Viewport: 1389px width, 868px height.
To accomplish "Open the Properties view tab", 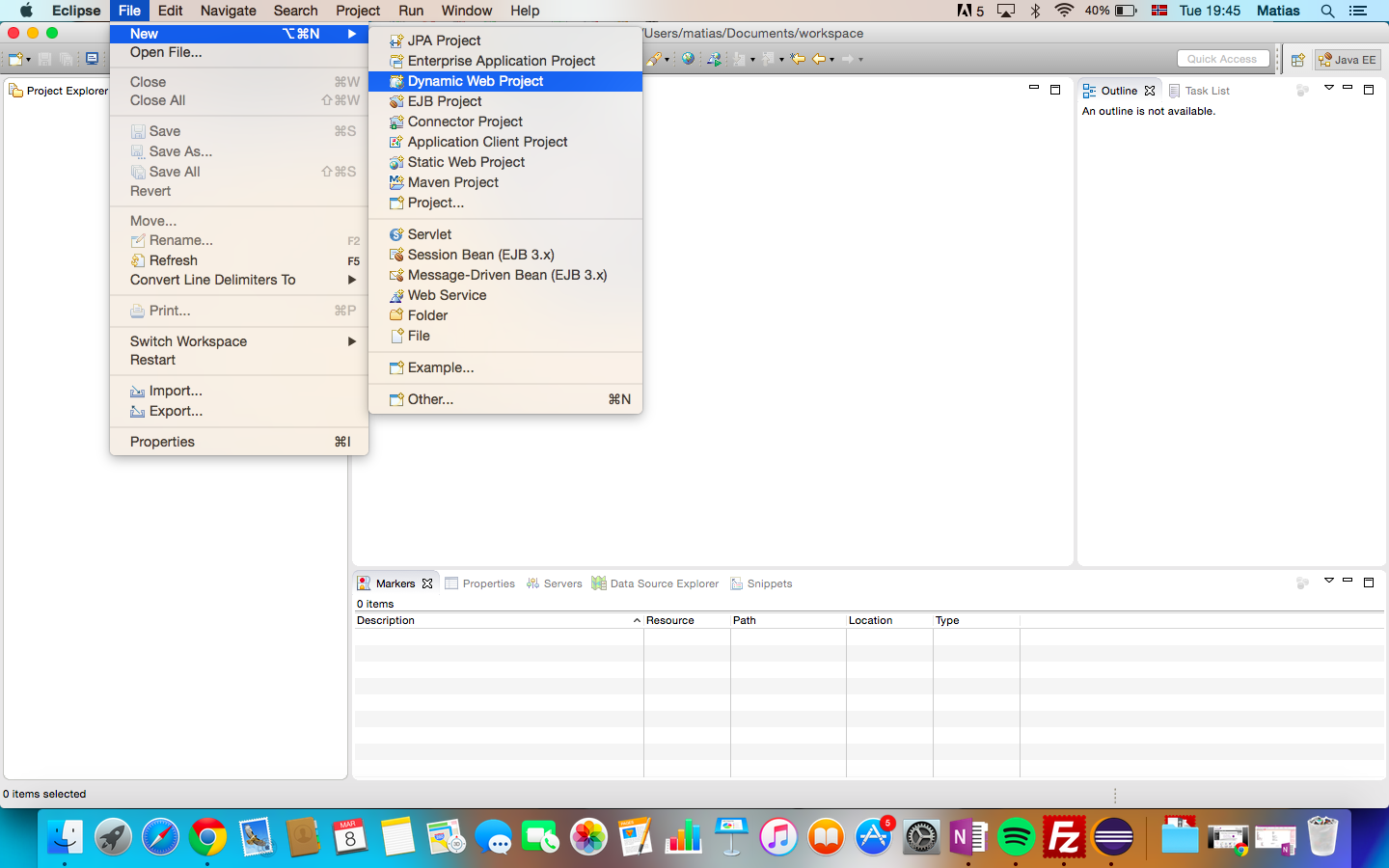I will coord(479,583).
